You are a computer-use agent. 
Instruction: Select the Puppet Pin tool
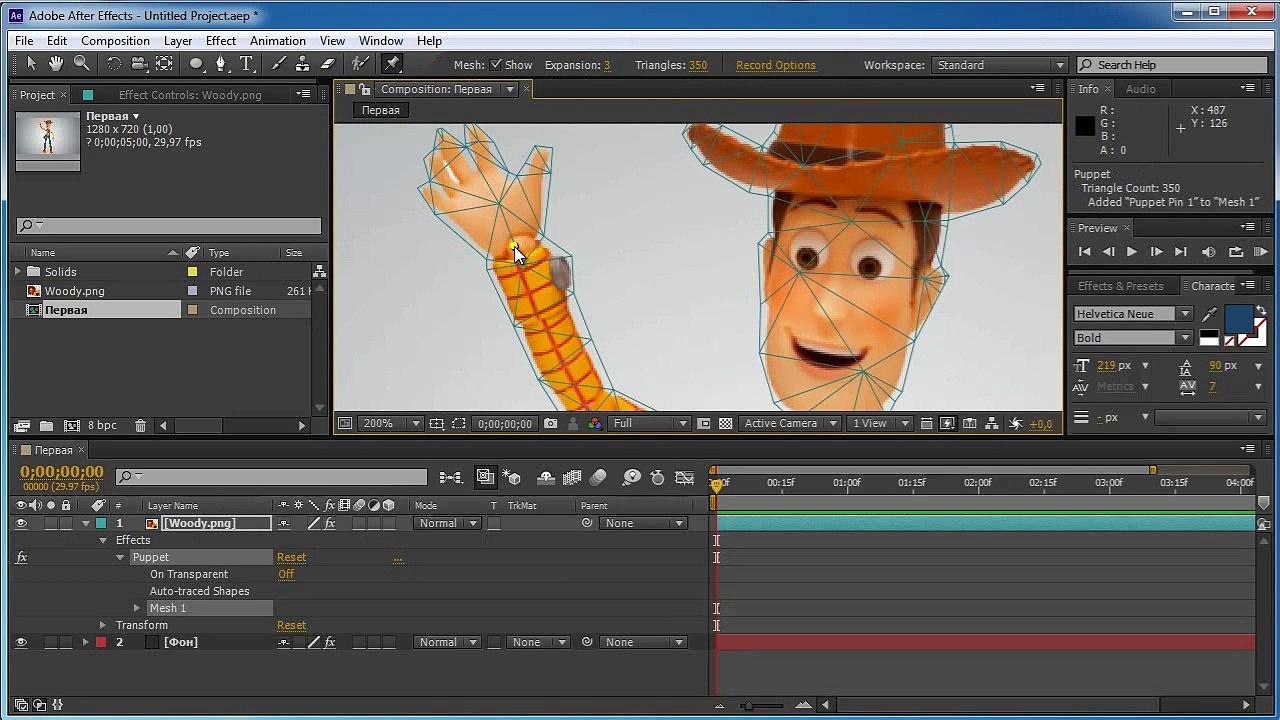click(392, 64)
